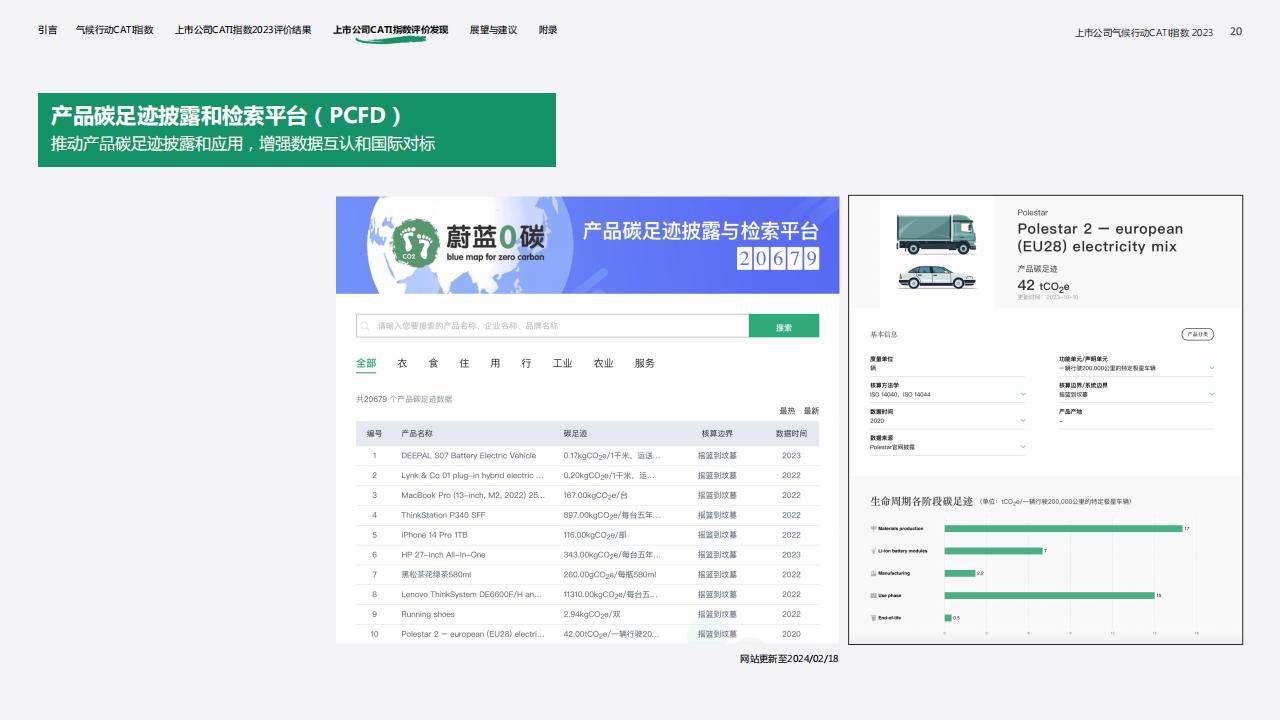Open Running shoes row
The height and width of the screenshot is (720, 1280).
tap(587, 614)
